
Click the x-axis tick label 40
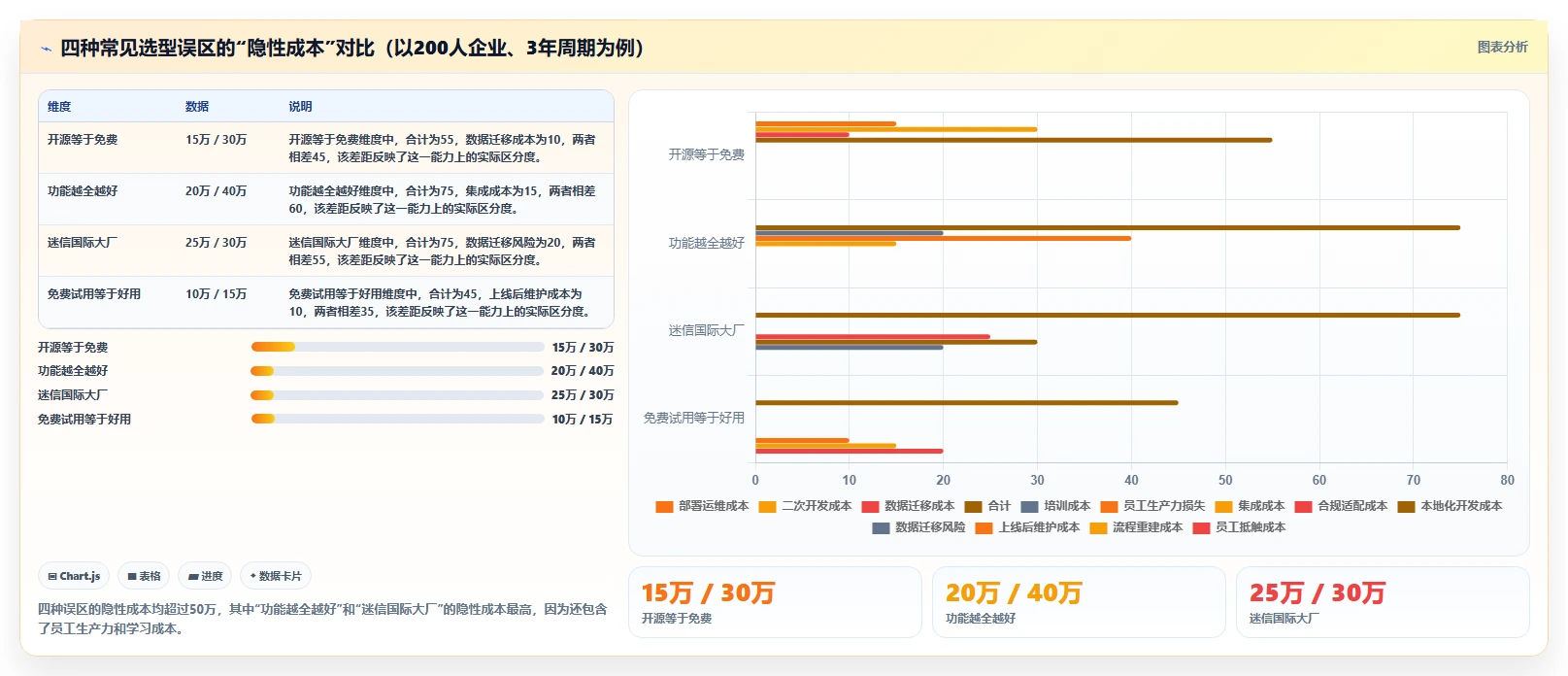[x=1131, y=480]
